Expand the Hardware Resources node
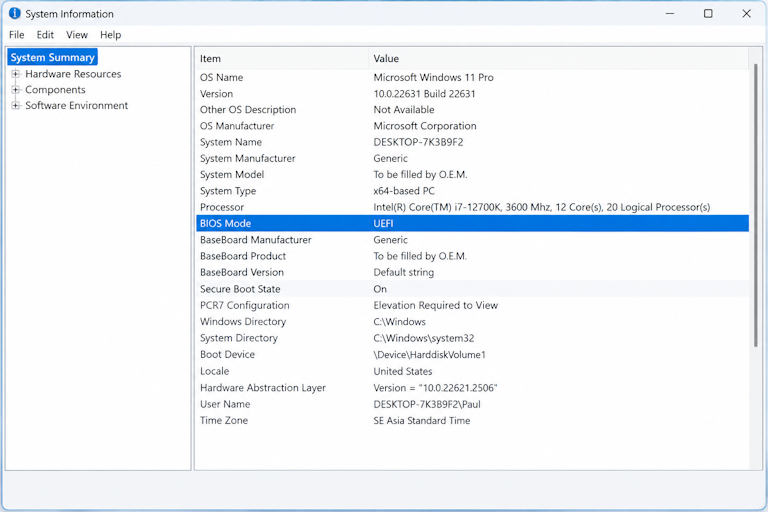 pos(16,74)
